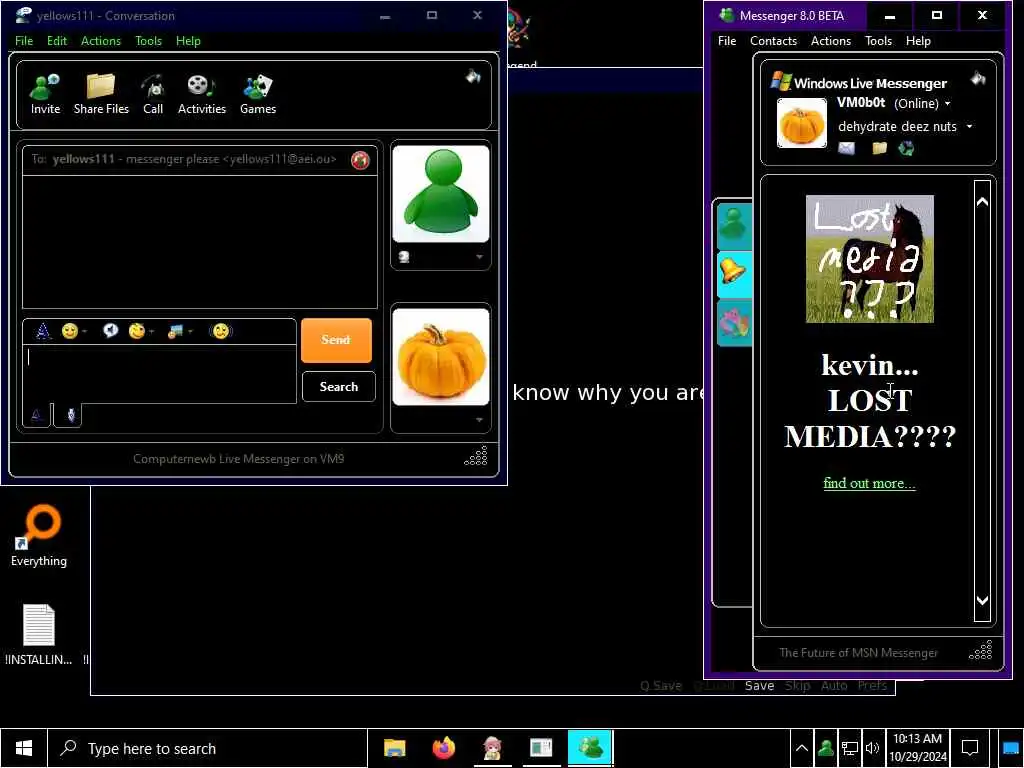Open Edit menu in conversation window
Viewport: 1024px width, 768px height.
point(57,40)
